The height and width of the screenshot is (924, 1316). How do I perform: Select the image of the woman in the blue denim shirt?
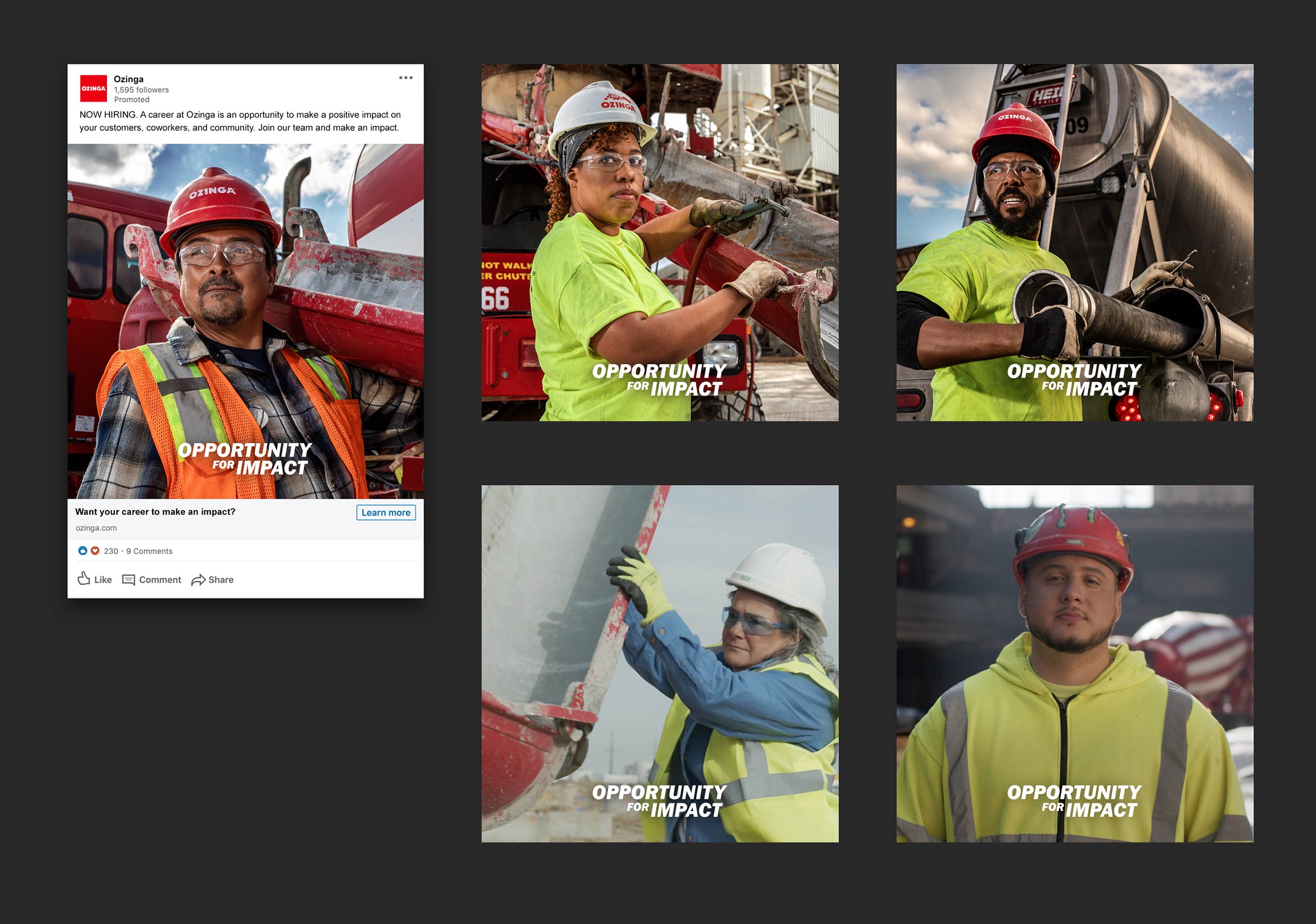tap(660, 664)
